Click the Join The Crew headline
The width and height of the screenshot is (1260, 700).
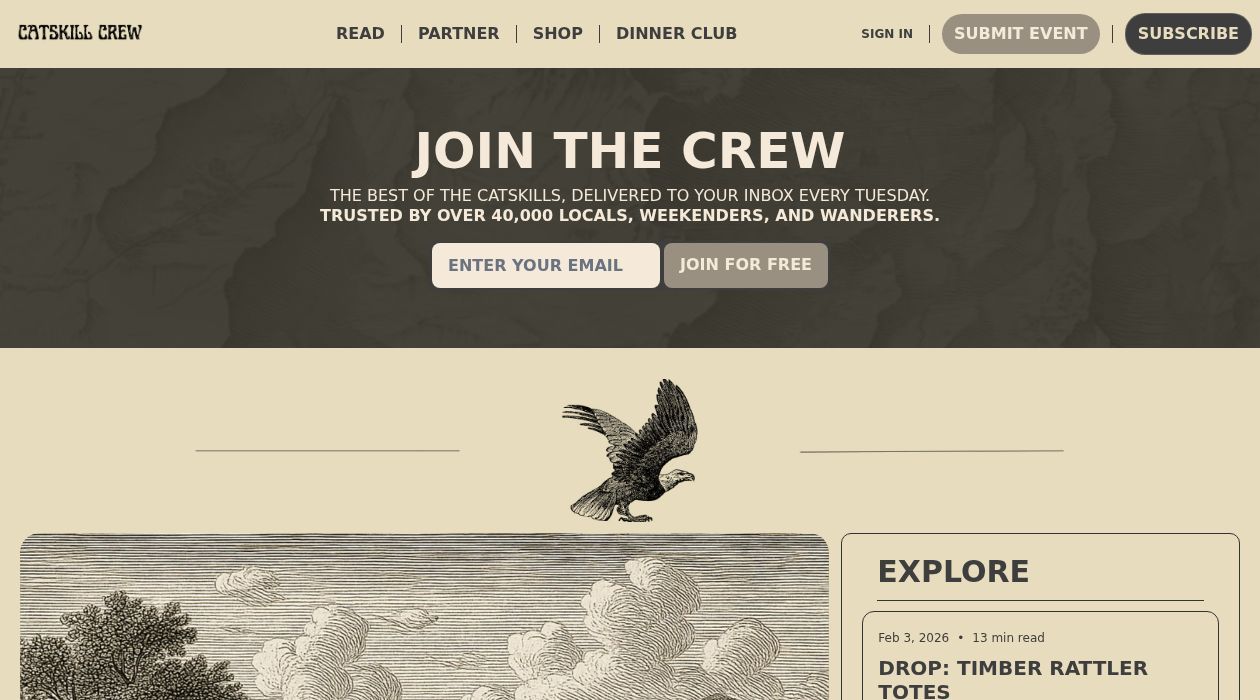click(x=630, y=151)
